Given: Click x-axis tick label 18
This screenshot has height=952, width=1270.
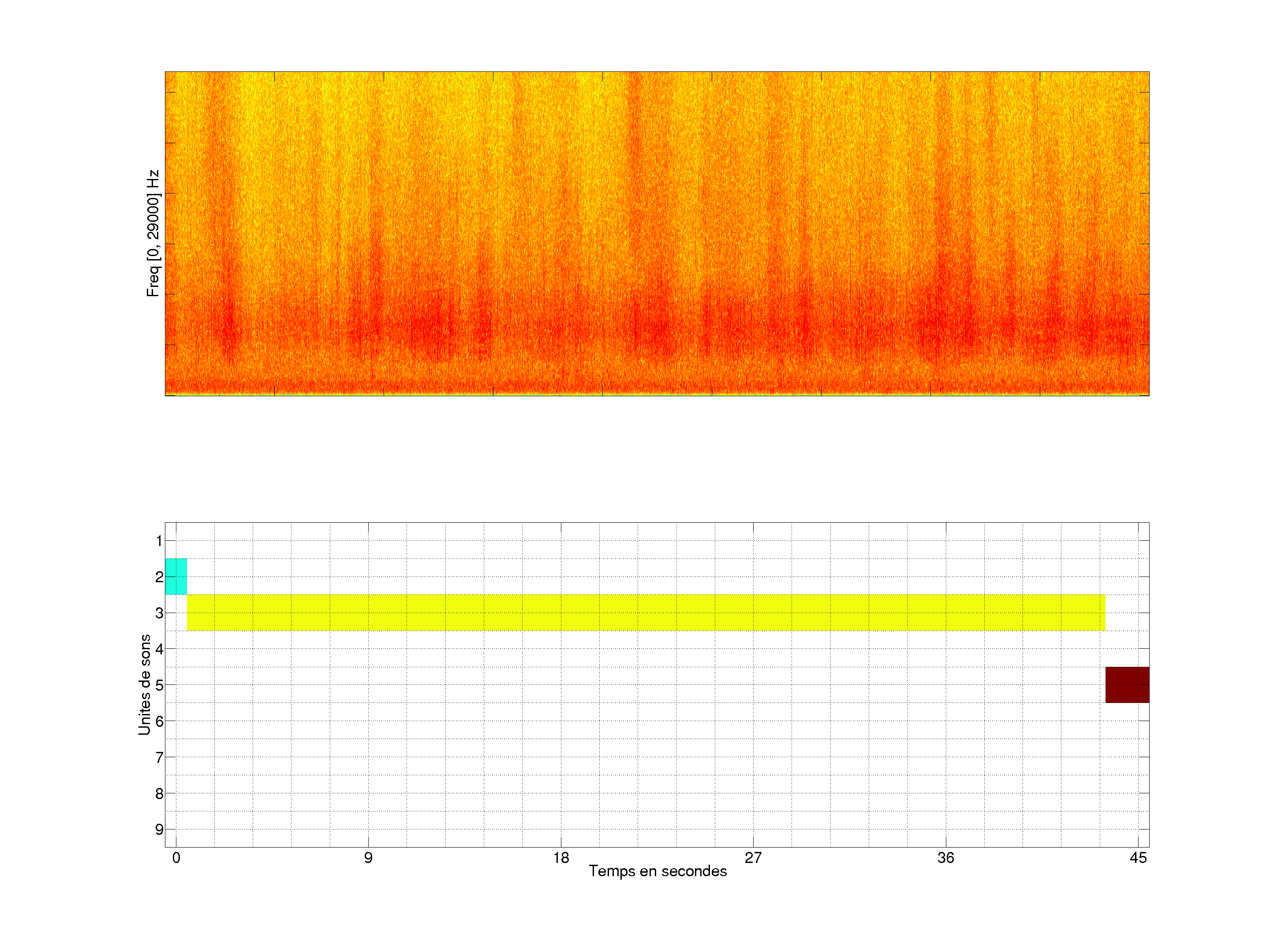Looking at the screenshot, I should [561, 858].
